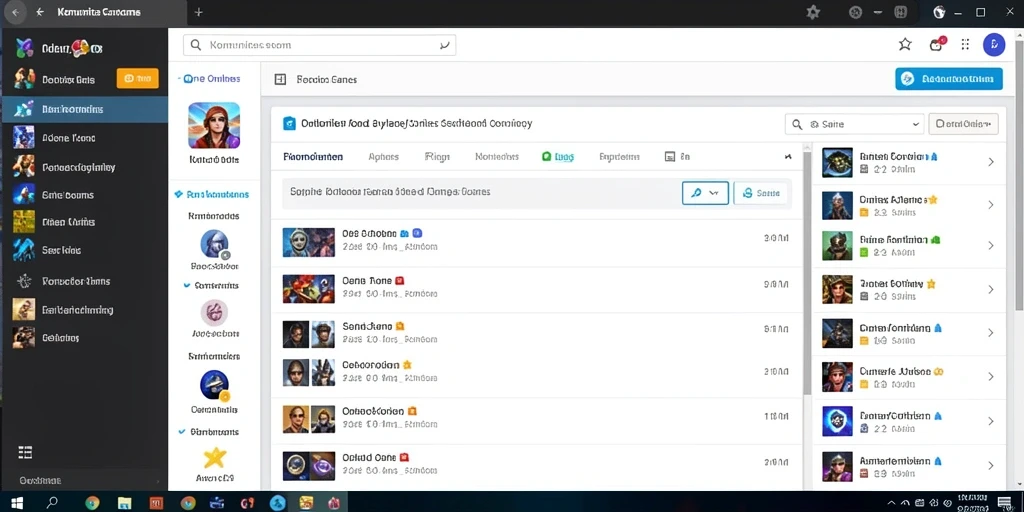The width and height of the screenshot is (1024, 512).
Task: Open the "Saite" search dropdown arrow
Action: (914, 124)
